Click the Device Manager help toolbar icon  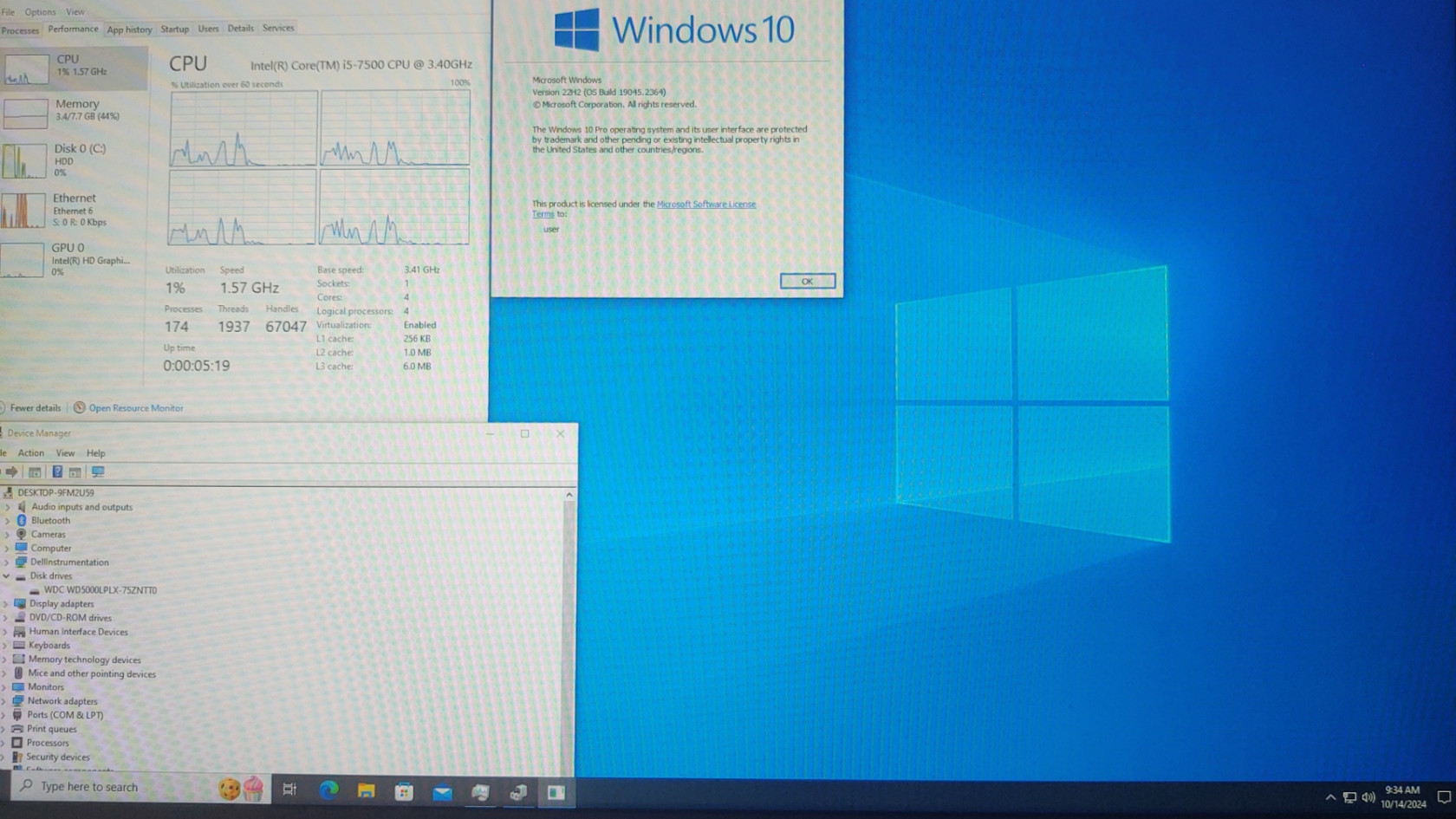(57, 472)
